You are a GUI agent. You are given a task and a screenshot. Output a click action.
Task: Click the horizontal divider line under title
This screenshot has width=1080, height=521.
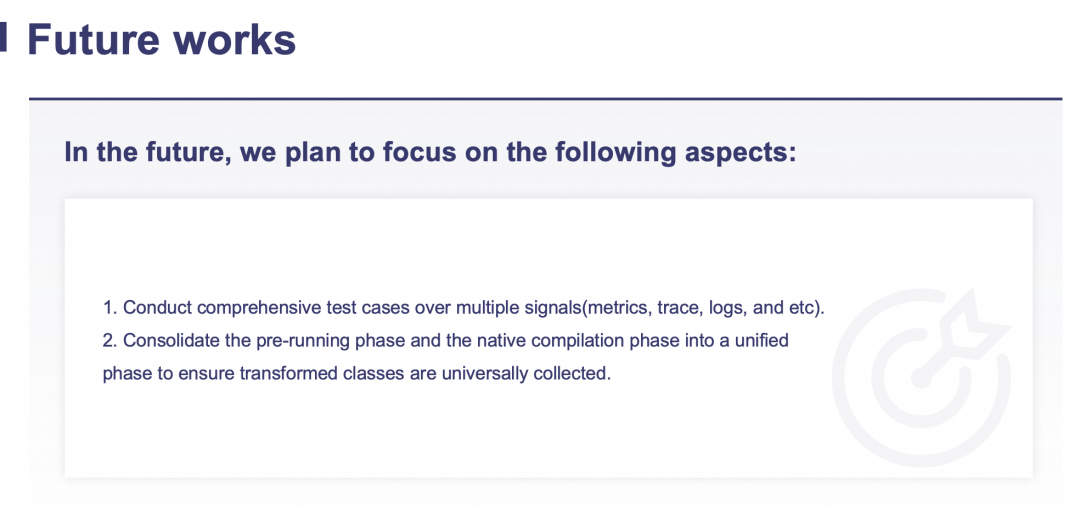[546, 99]
